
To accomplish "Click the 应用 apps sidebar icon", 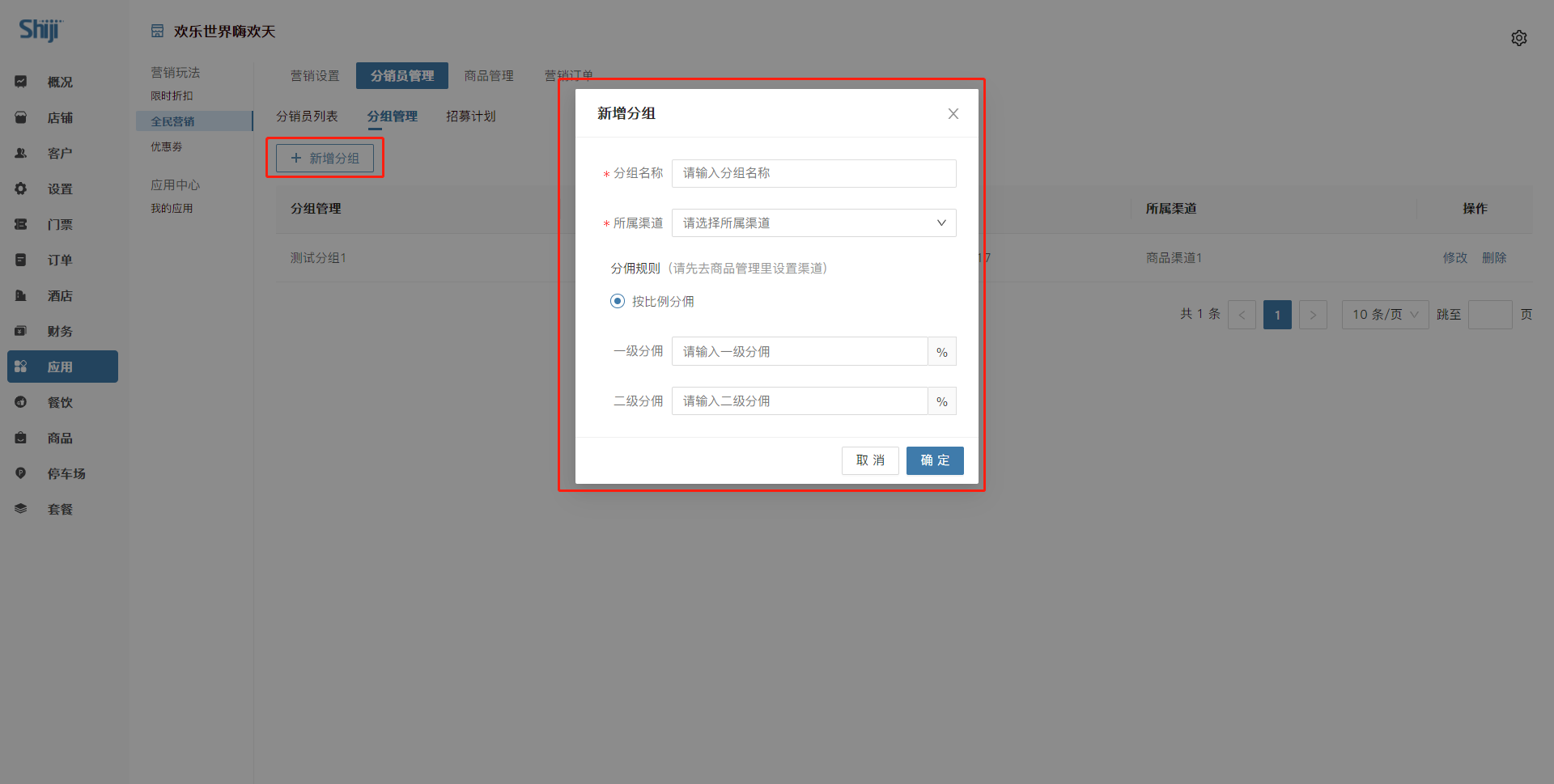I will coord(21,367).
